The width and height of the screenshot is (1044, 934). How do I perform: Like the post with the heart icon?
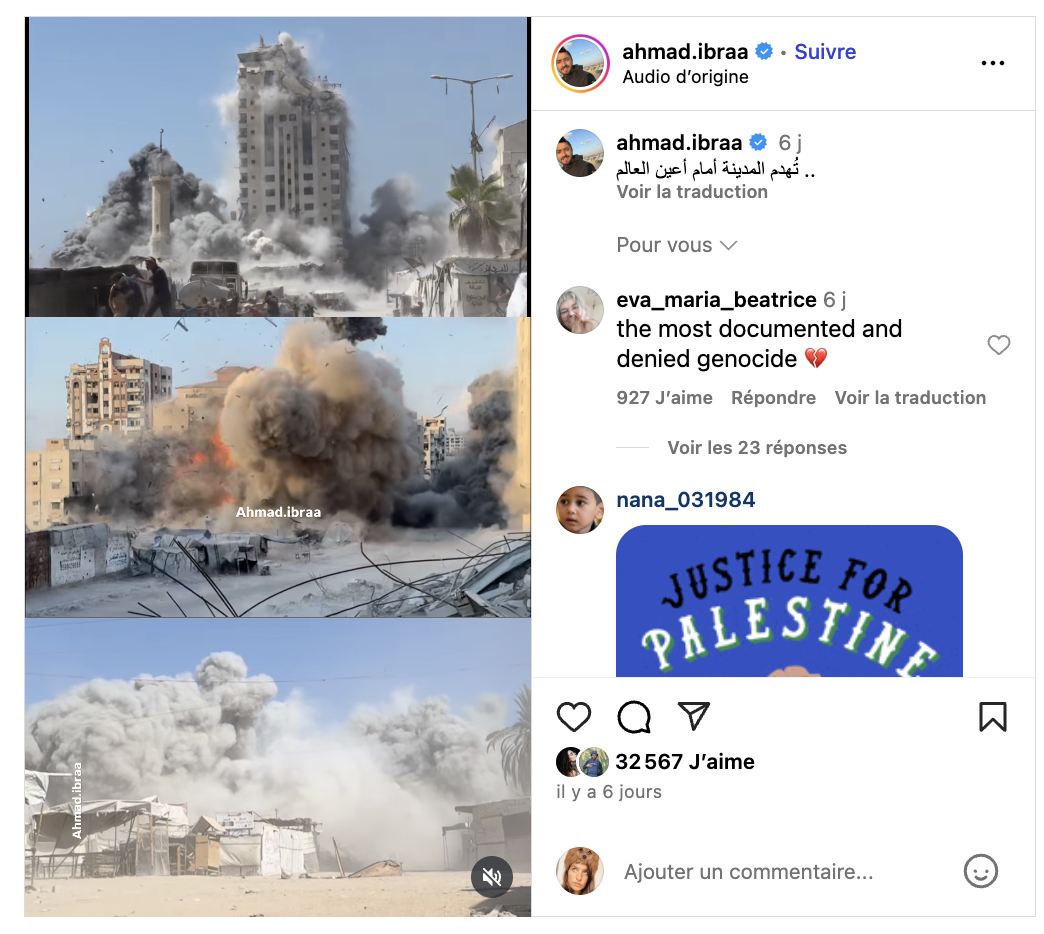(573, 717)
